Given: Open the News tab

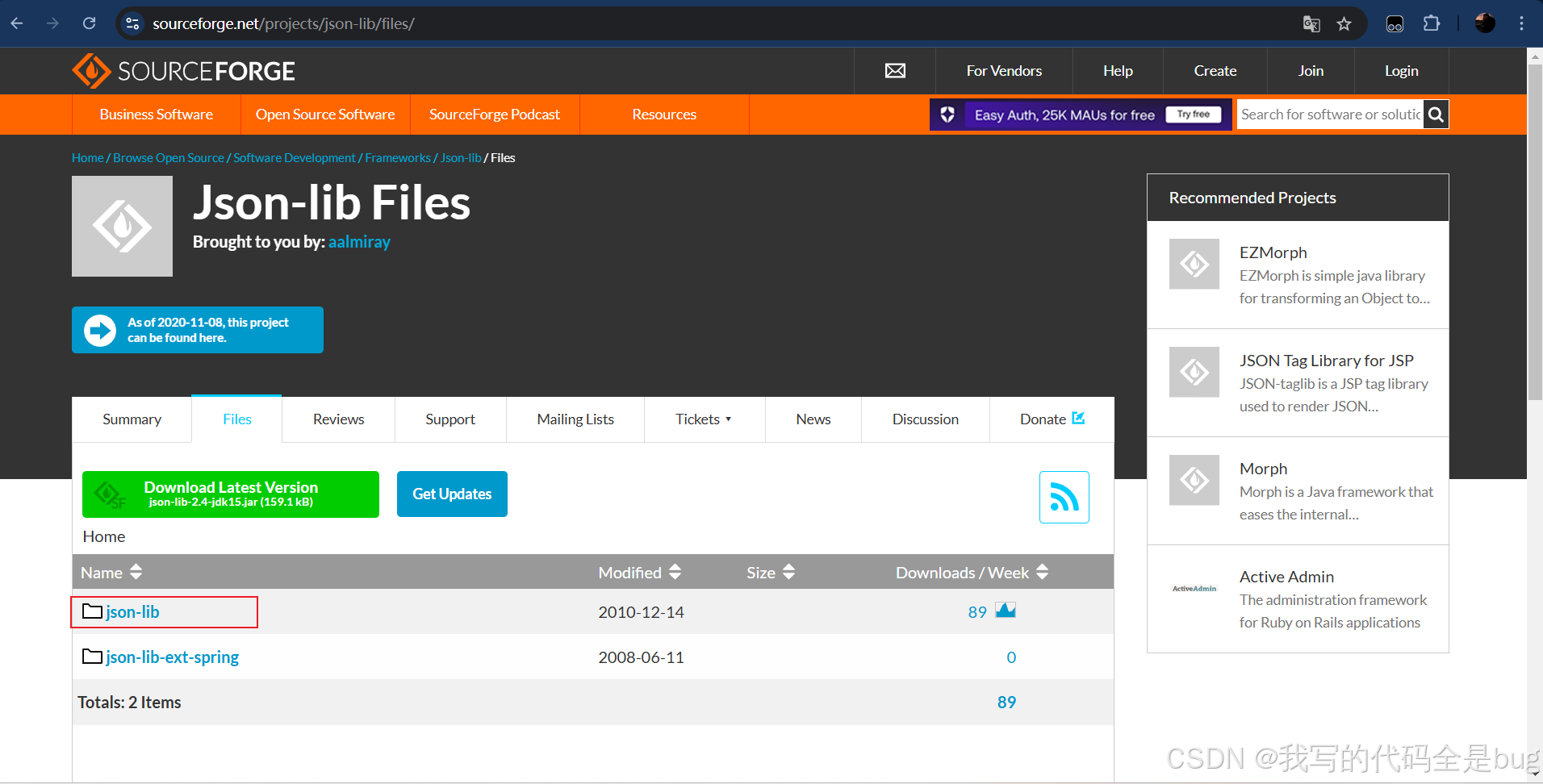Looking at the screenshot, I should [813, 419].
